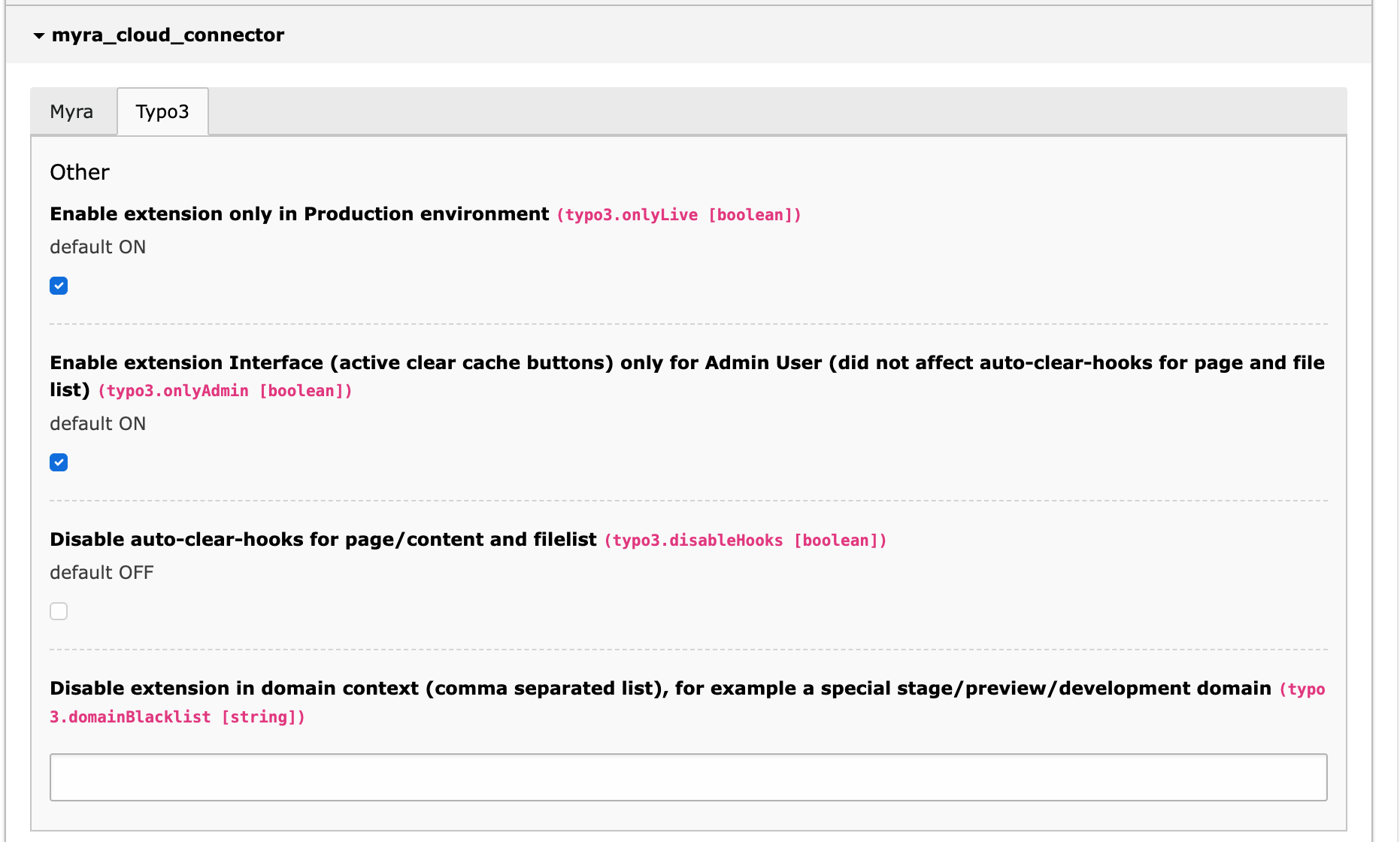Enable Disable auto-clear-hooks for page/content and filelist
1400x842 pixels.
click(x=58, y=611)
